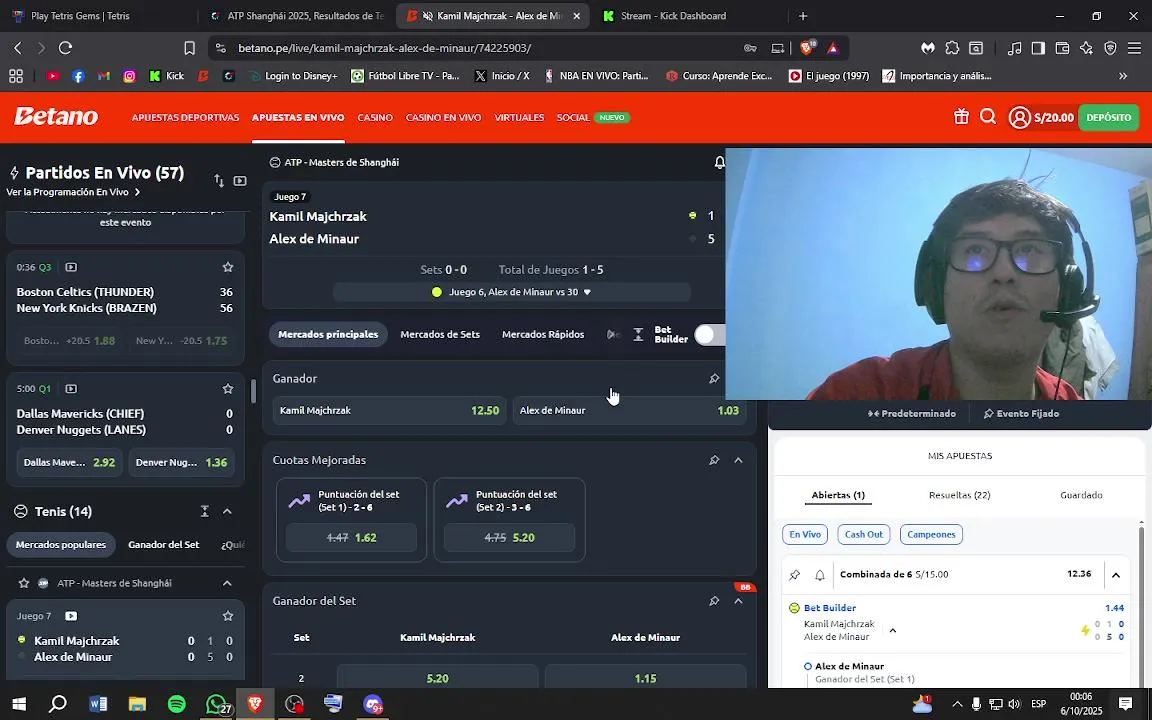Click Evento Fijado option
1152x720 pixels.
pyautogui.click(x=1021, y=414)
